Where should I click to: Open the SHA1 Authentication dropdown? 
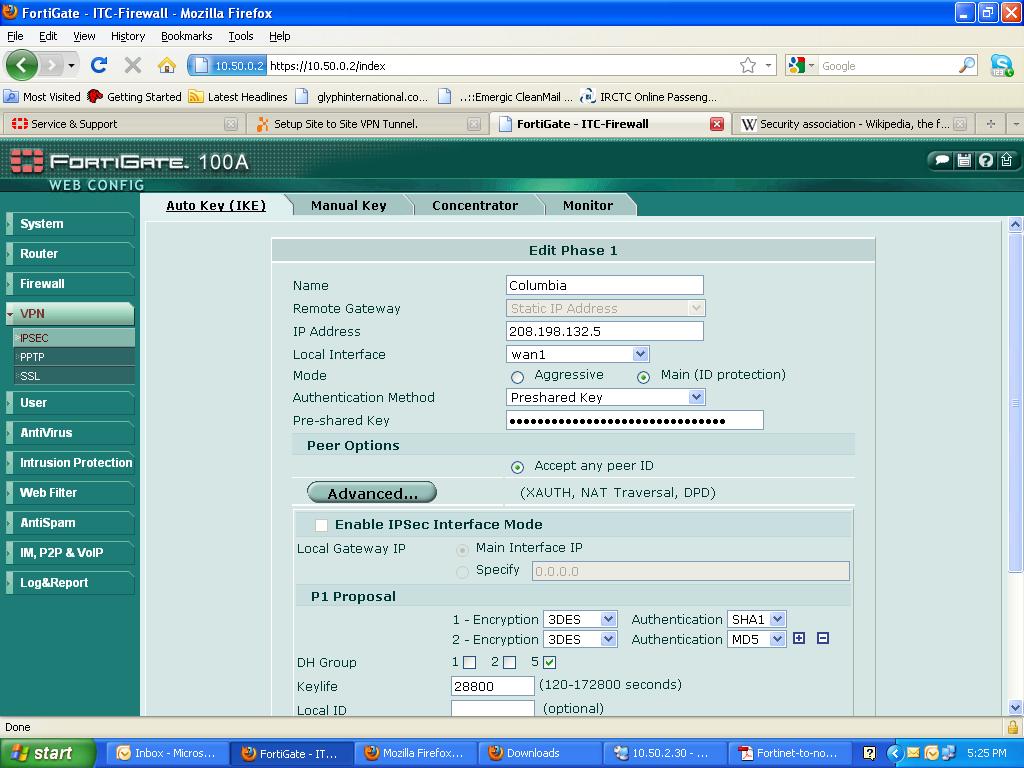click(757, 619)
